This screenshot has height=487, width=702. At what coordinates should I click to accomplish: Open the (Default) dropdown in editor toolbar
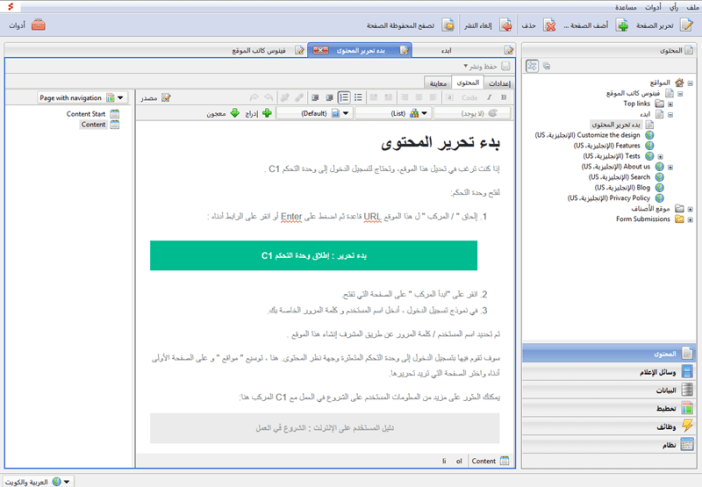[313, 113]
